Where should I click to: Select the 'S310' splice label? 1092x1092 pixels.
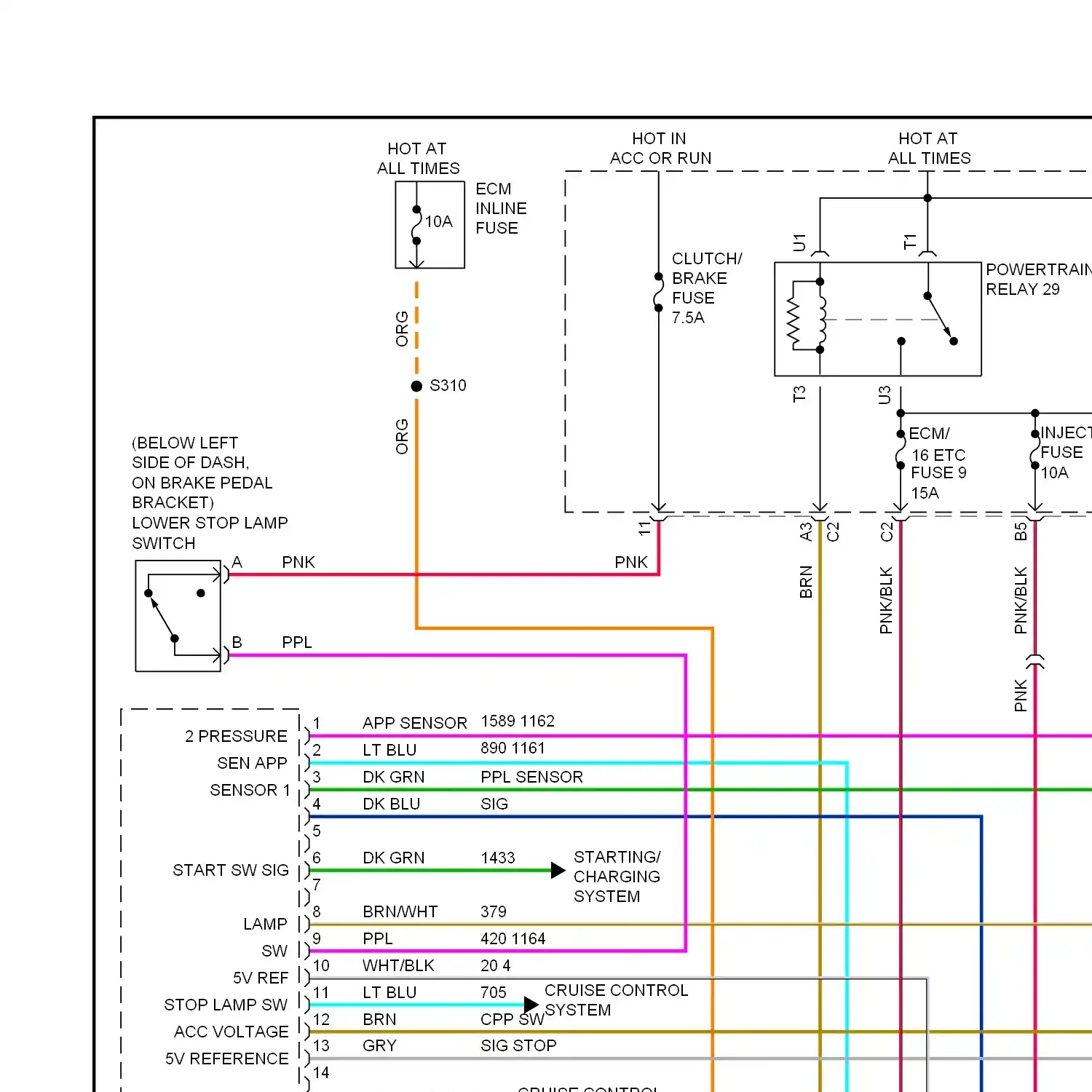[448, 385]
